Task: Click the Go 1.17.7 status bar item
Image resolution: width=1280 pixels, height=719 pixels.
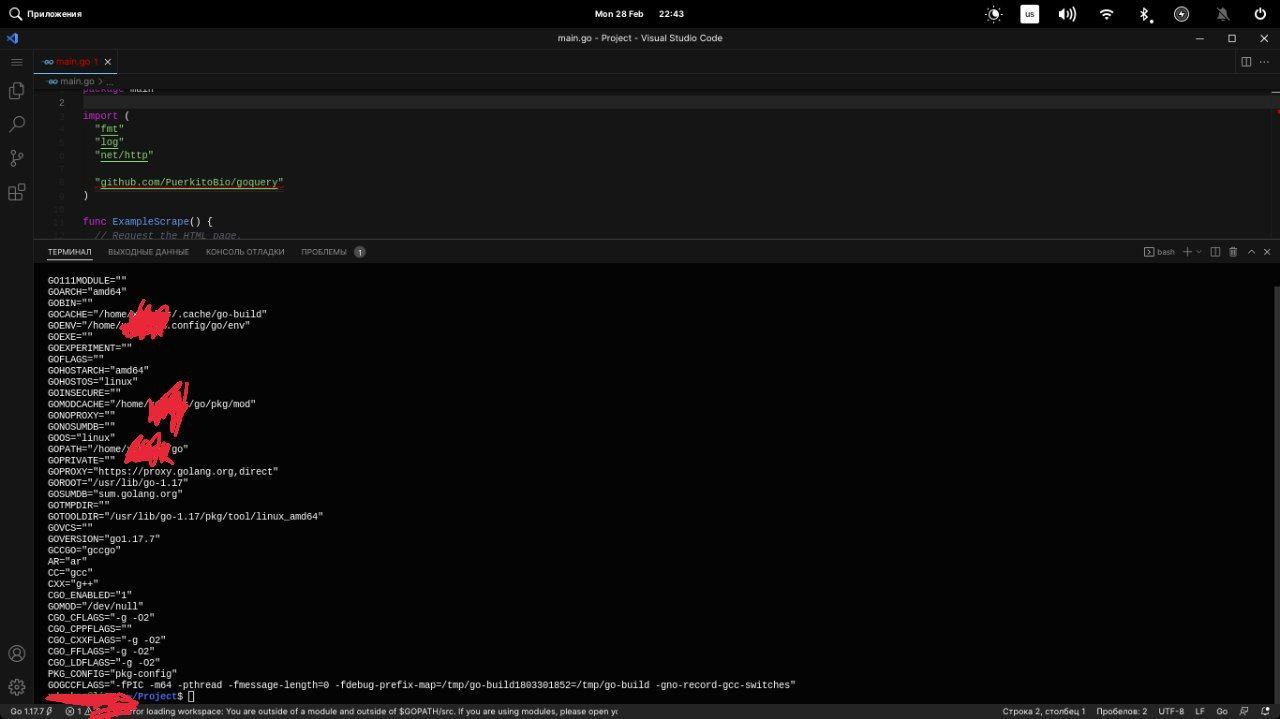Action: point(27,712)
